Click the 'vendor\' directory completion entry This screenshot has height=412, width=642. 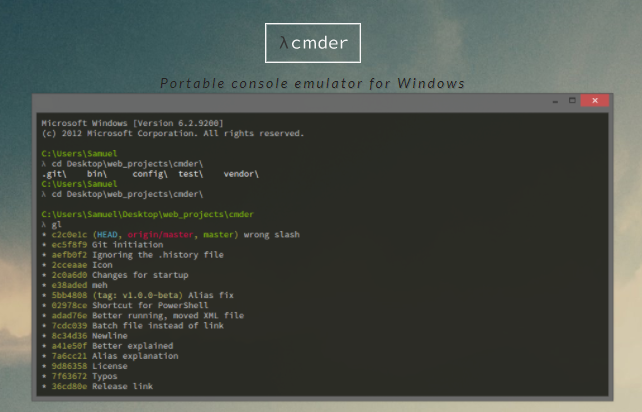tap(241, 174)
